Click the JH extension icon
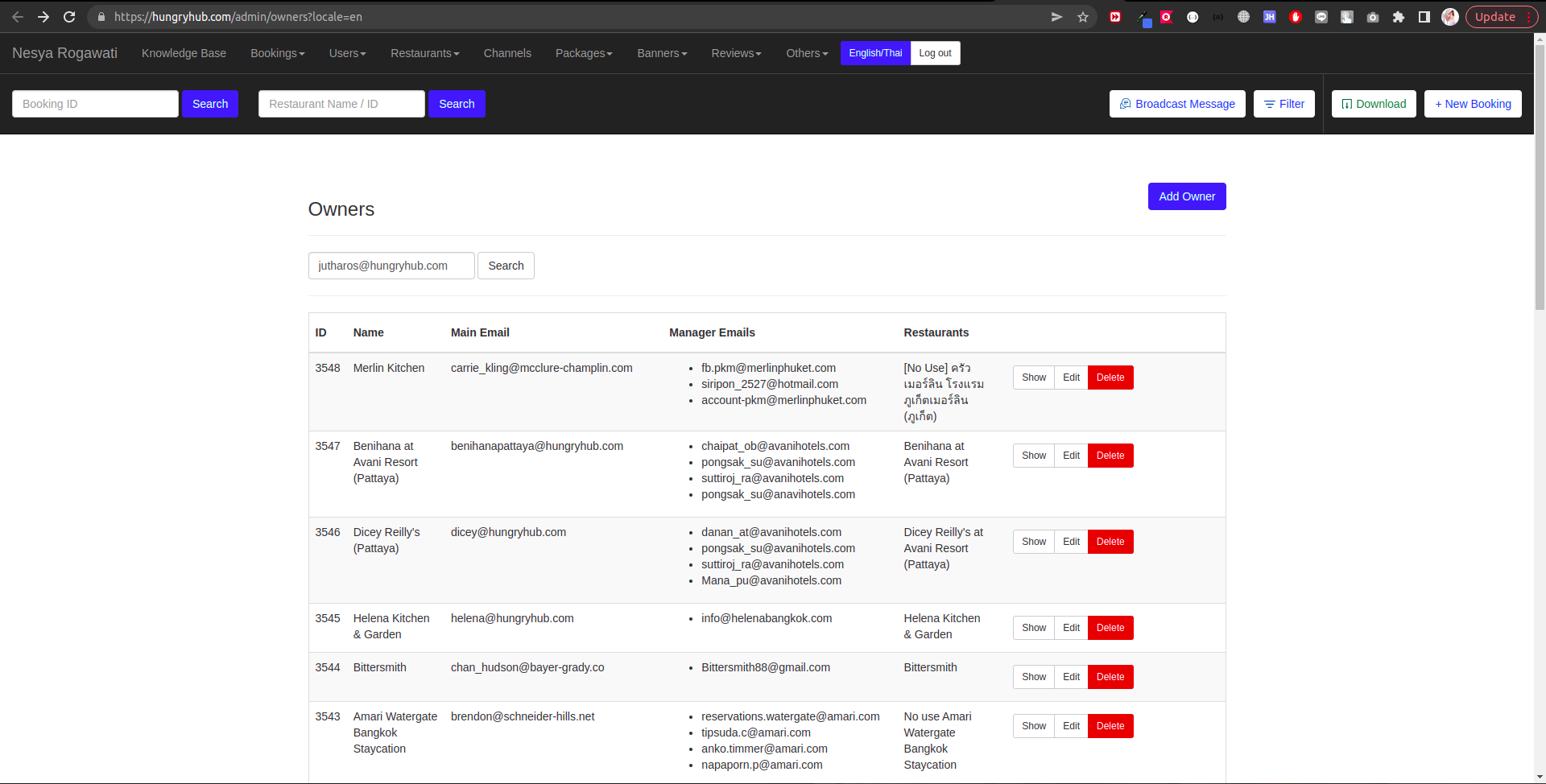1546x784 pixels. click(1270, 17)
